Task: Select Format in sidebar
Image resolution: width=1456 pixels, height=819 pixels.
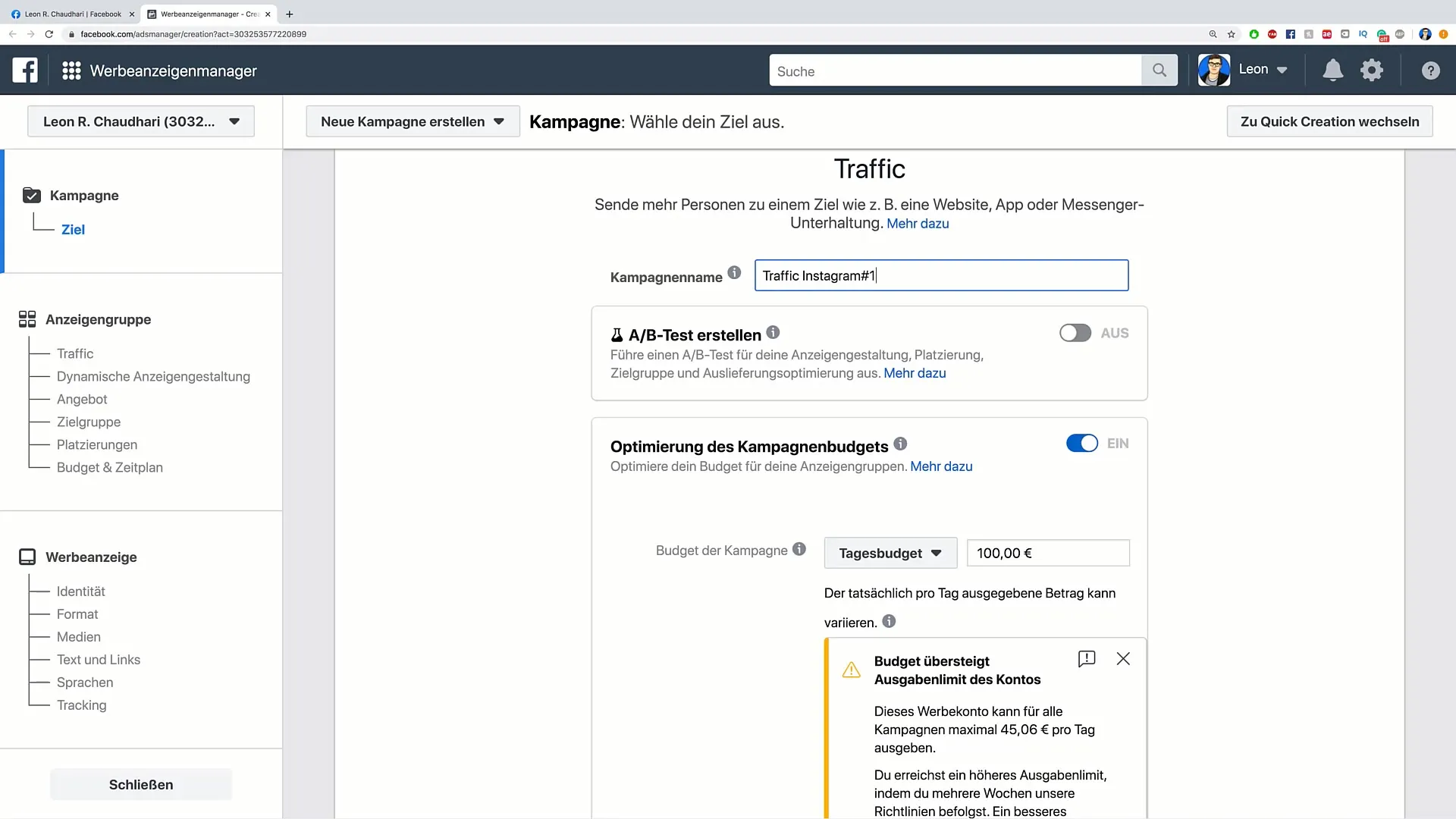Action: click(77, 614)
